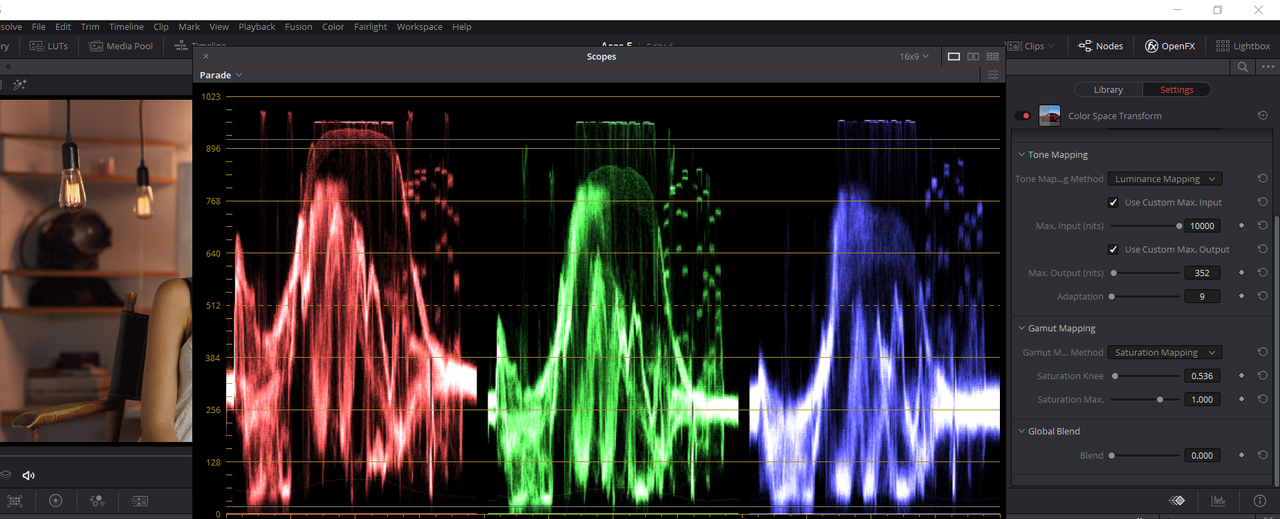1280x519 pixels.
Task: Click the viewer image of the room
Action: pos(96,270)
